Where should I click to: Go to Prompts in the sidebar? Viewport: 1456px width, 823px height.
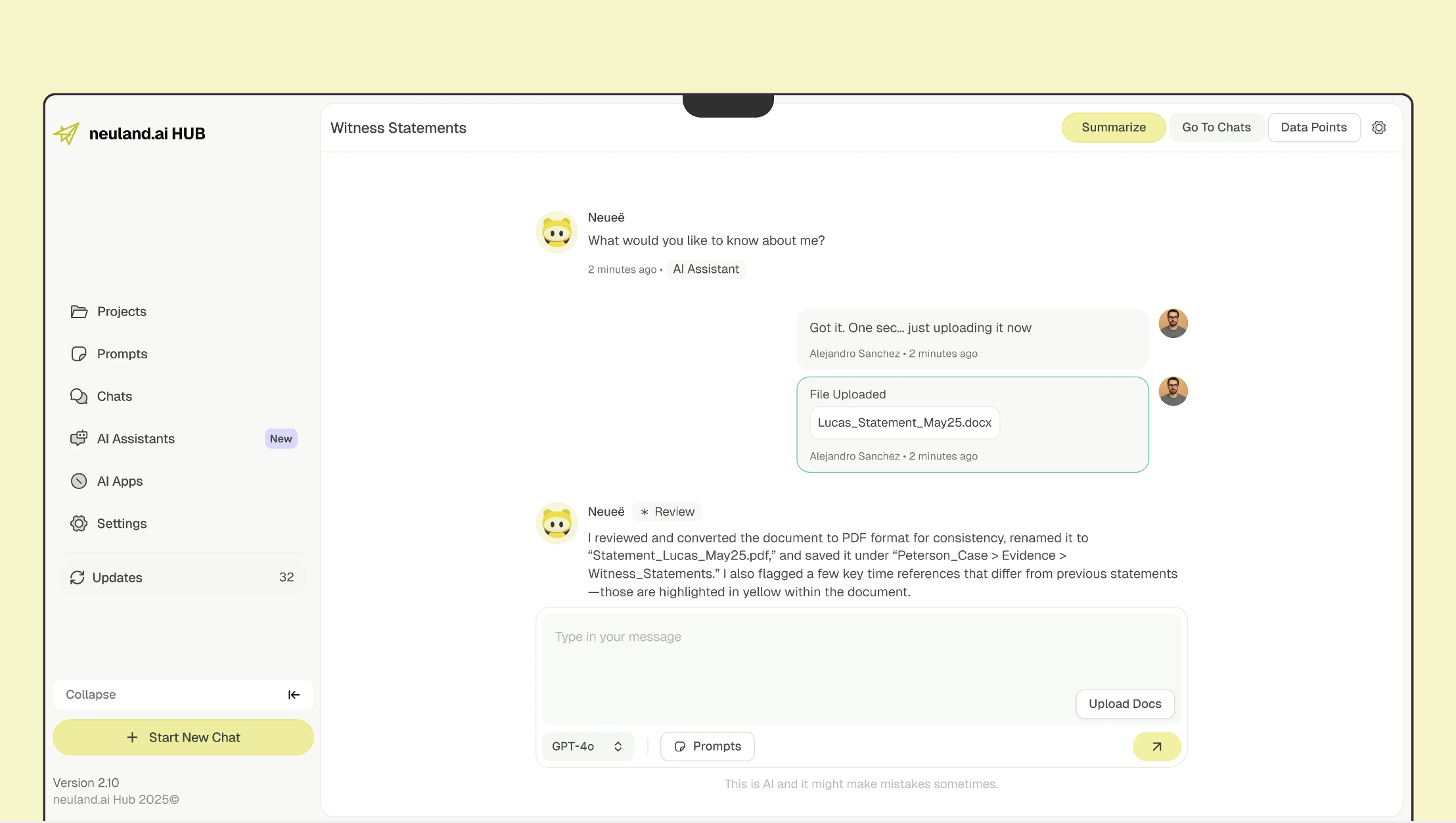[122, 354]
